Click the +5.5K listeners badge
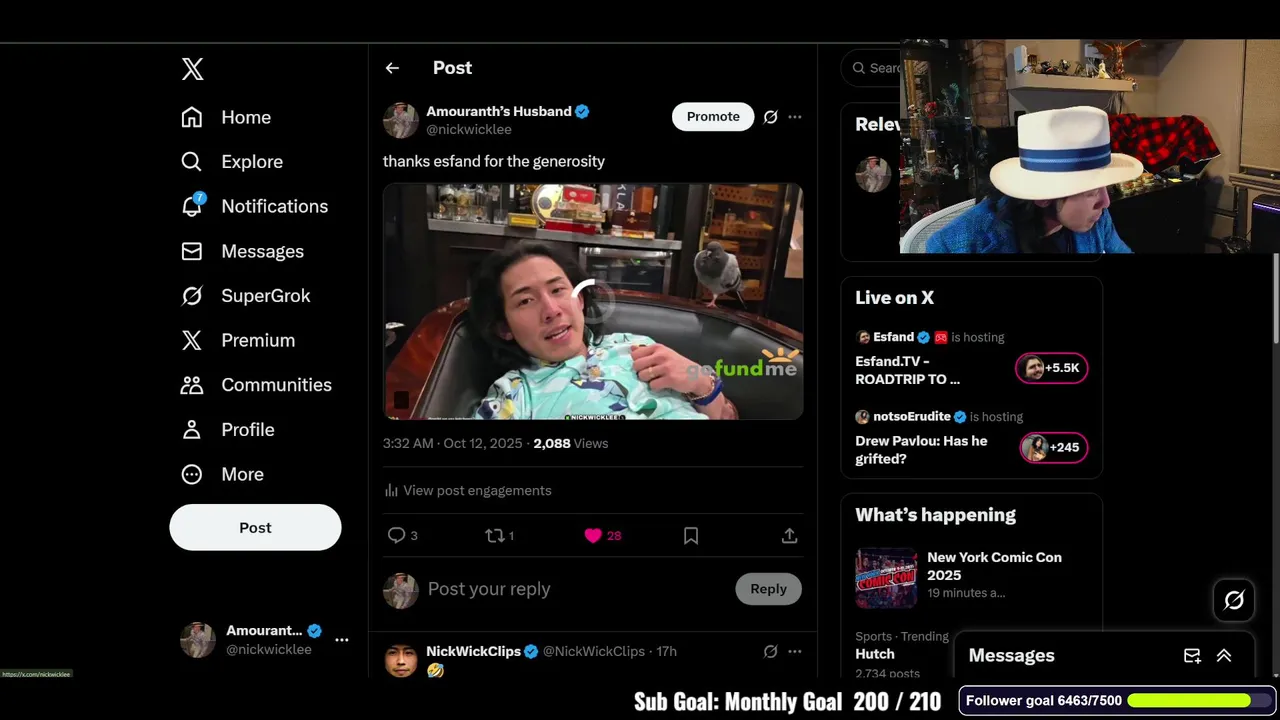 [1052, 368]
